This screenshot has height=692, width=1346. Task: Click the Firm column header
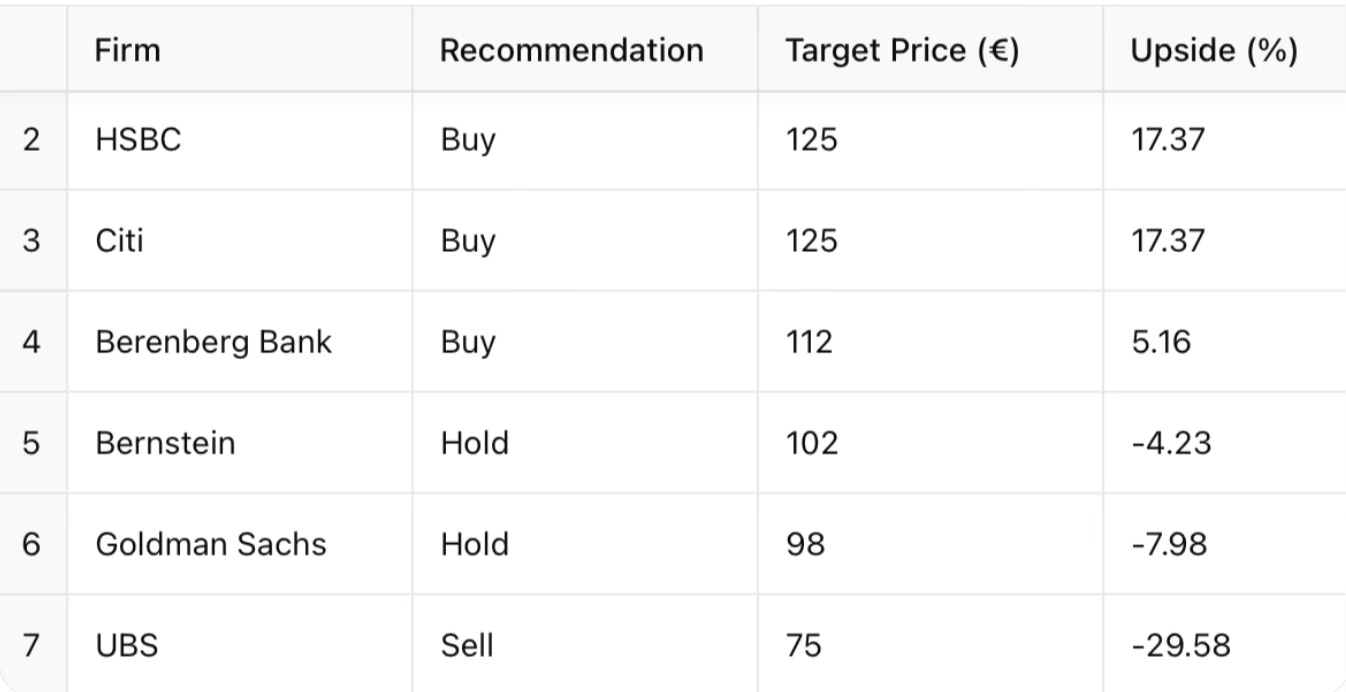[x=127, y=51]
